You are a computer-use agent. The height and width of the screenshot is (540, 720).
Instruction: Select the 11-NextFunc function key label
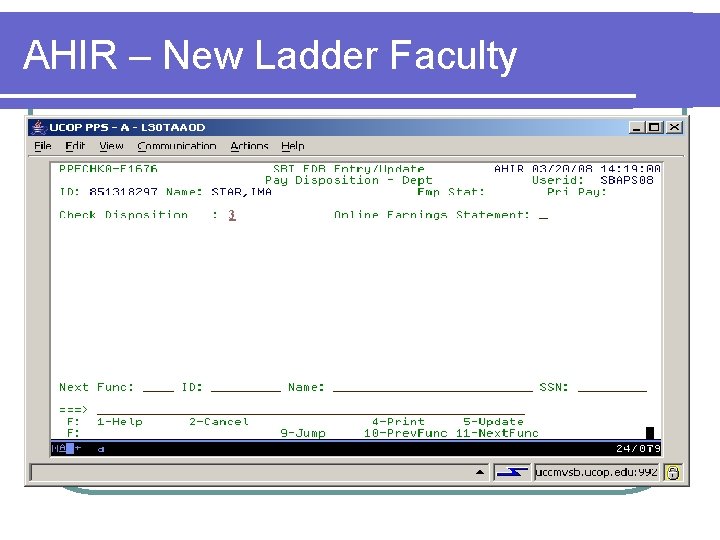click(497, 433)
